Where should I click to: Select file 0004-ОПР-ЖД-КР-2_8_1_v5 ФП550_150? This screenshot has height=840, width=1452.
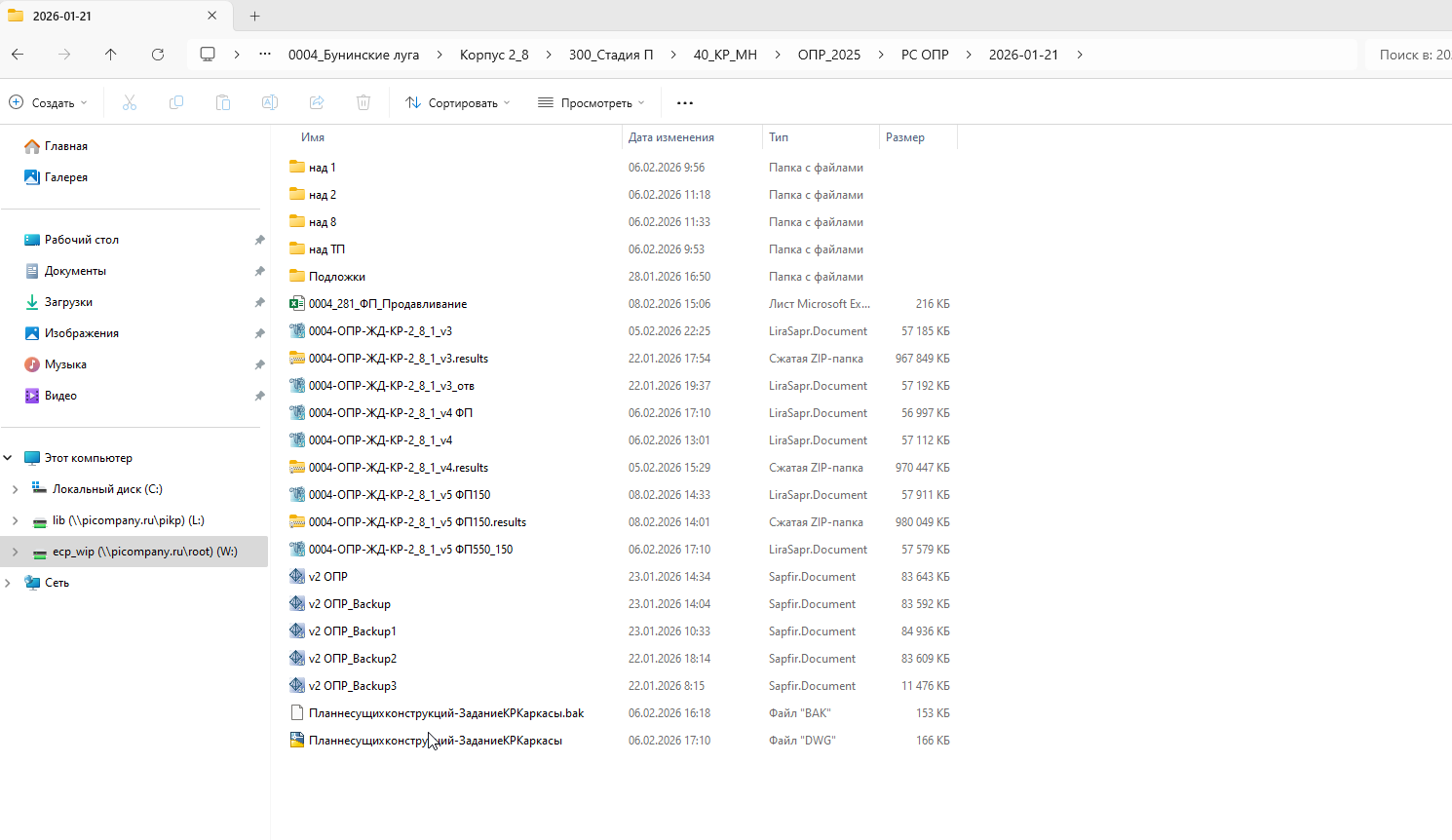tap(410, 550)
